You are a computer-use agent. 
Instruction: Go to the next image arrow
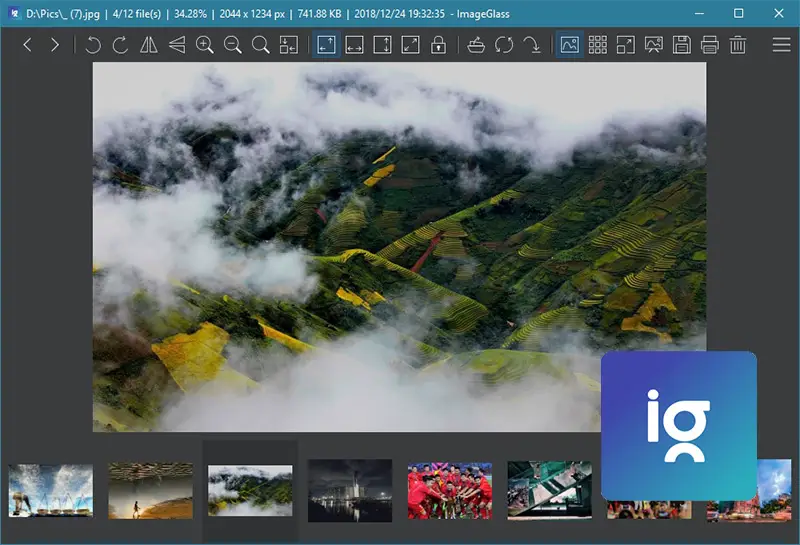pos(55,45)
